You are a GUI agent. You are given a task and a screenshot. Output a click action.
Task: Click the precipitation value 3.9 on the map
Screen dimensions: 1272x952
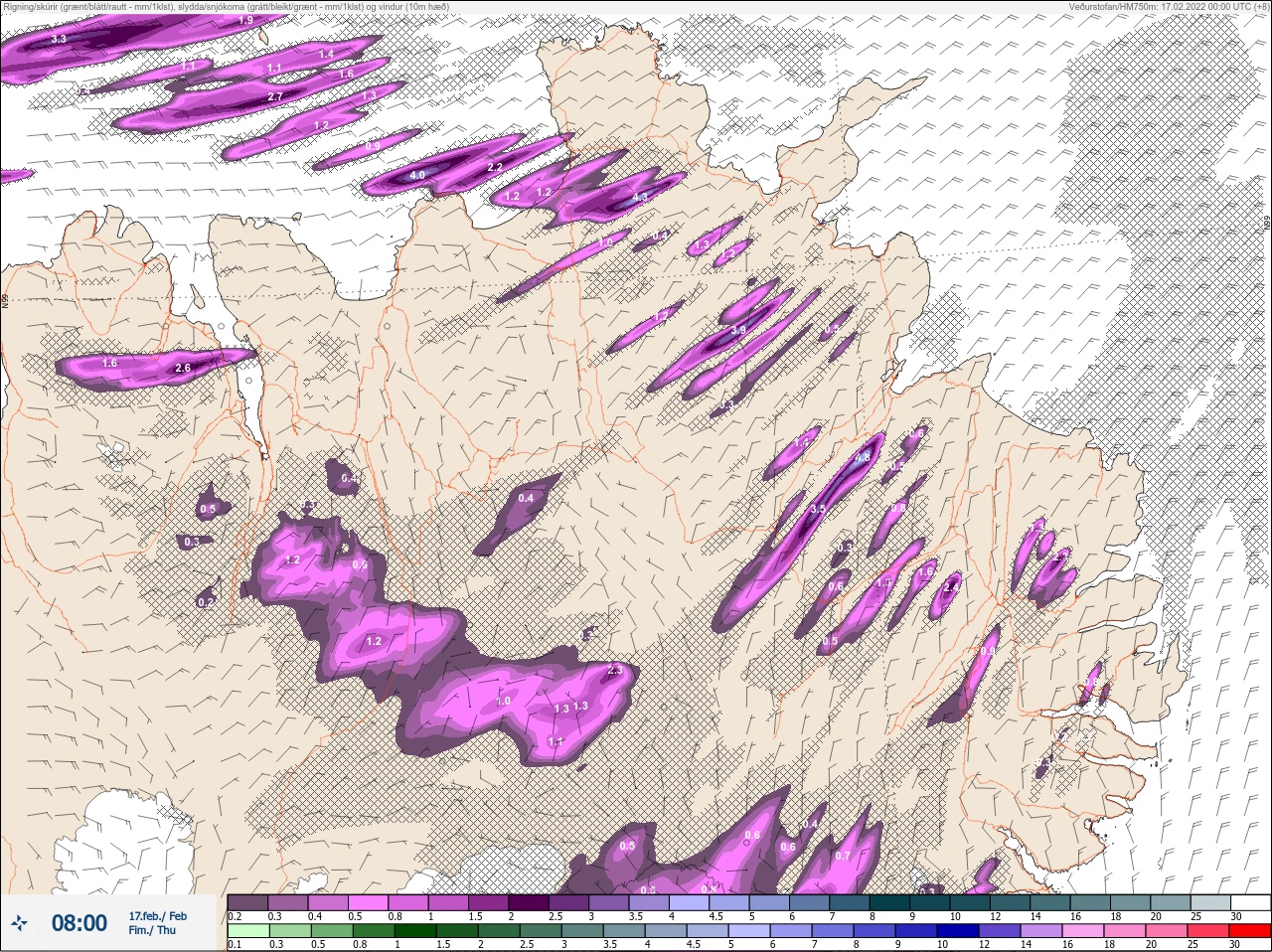tap(738, 330)
